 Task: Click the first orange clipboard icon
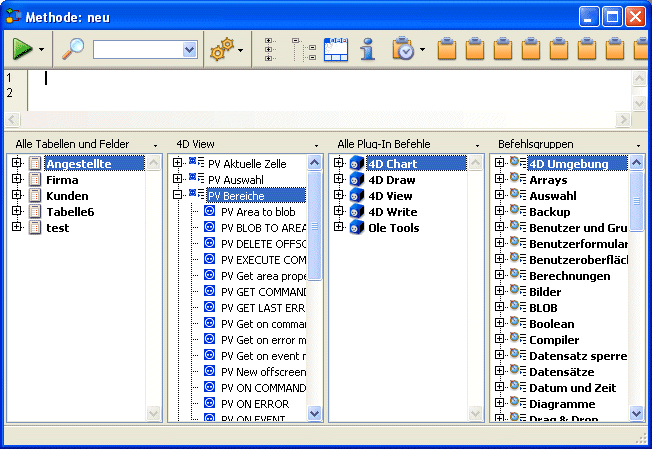click(x=448, y=49)
